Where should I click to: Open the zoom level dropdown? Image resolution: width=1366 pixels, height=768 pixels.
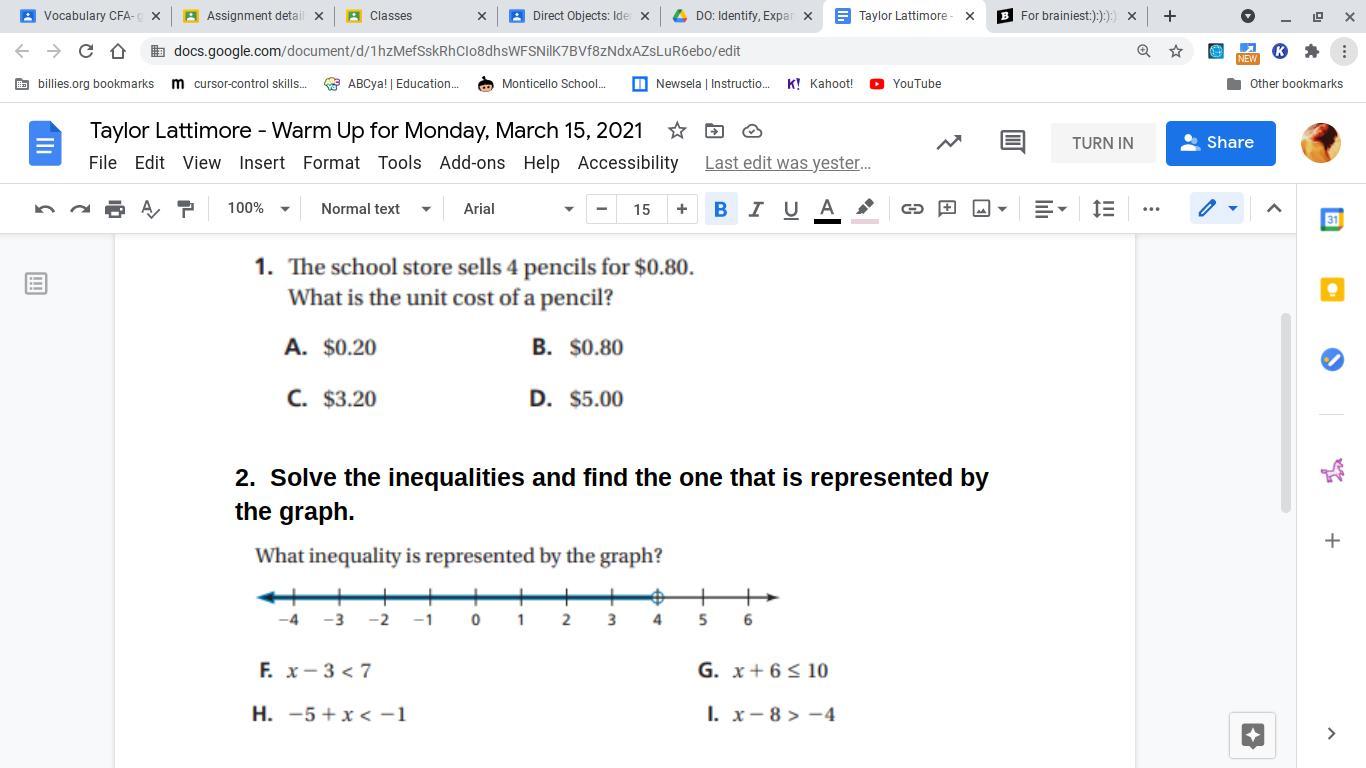tap(258, 209)
